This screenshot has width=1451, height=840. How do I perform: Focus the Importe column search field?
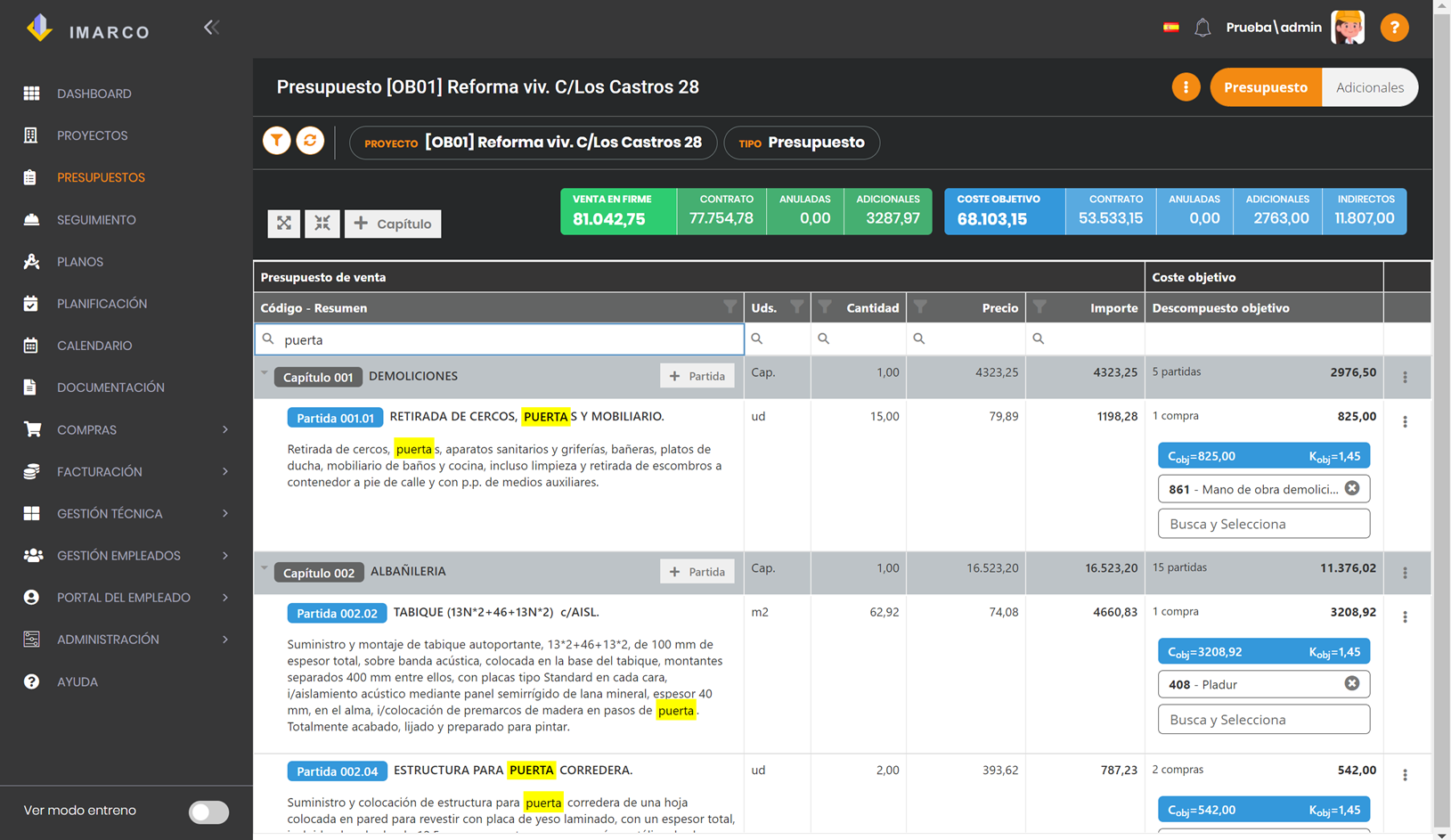(x=1086, y=338)
